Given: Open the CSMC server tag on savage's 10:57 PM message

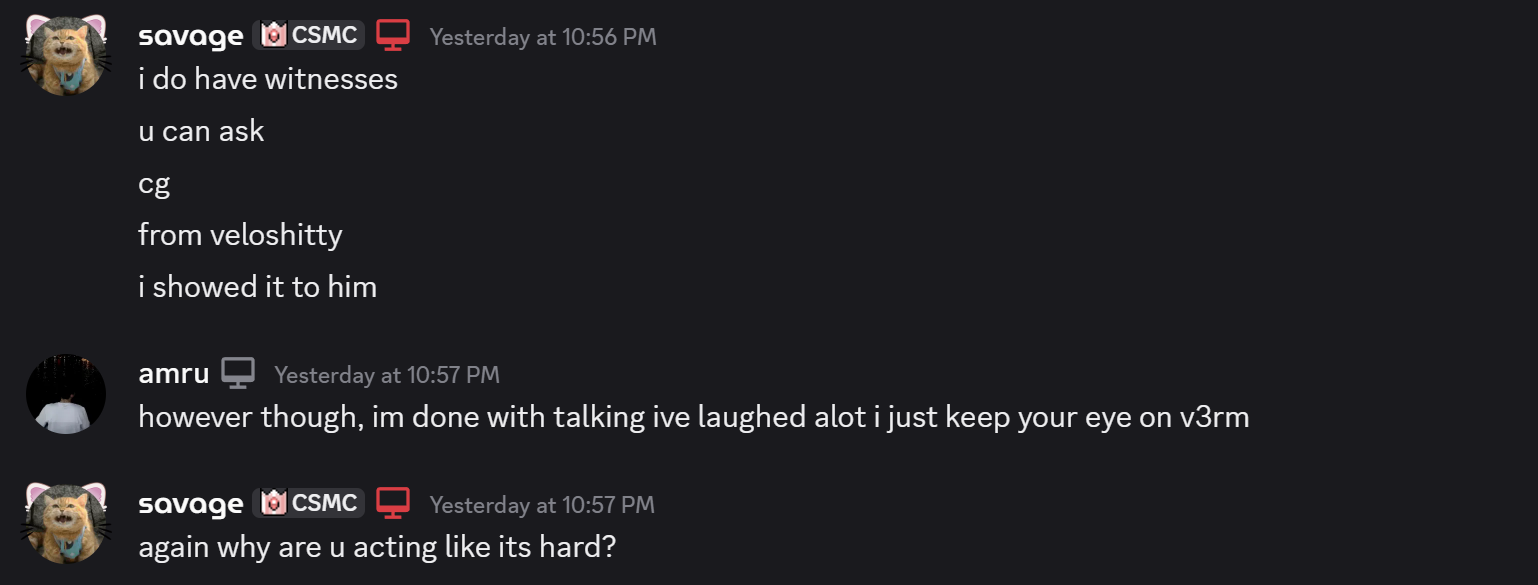Looking at the screenshot, I should [x=308, y=503].
